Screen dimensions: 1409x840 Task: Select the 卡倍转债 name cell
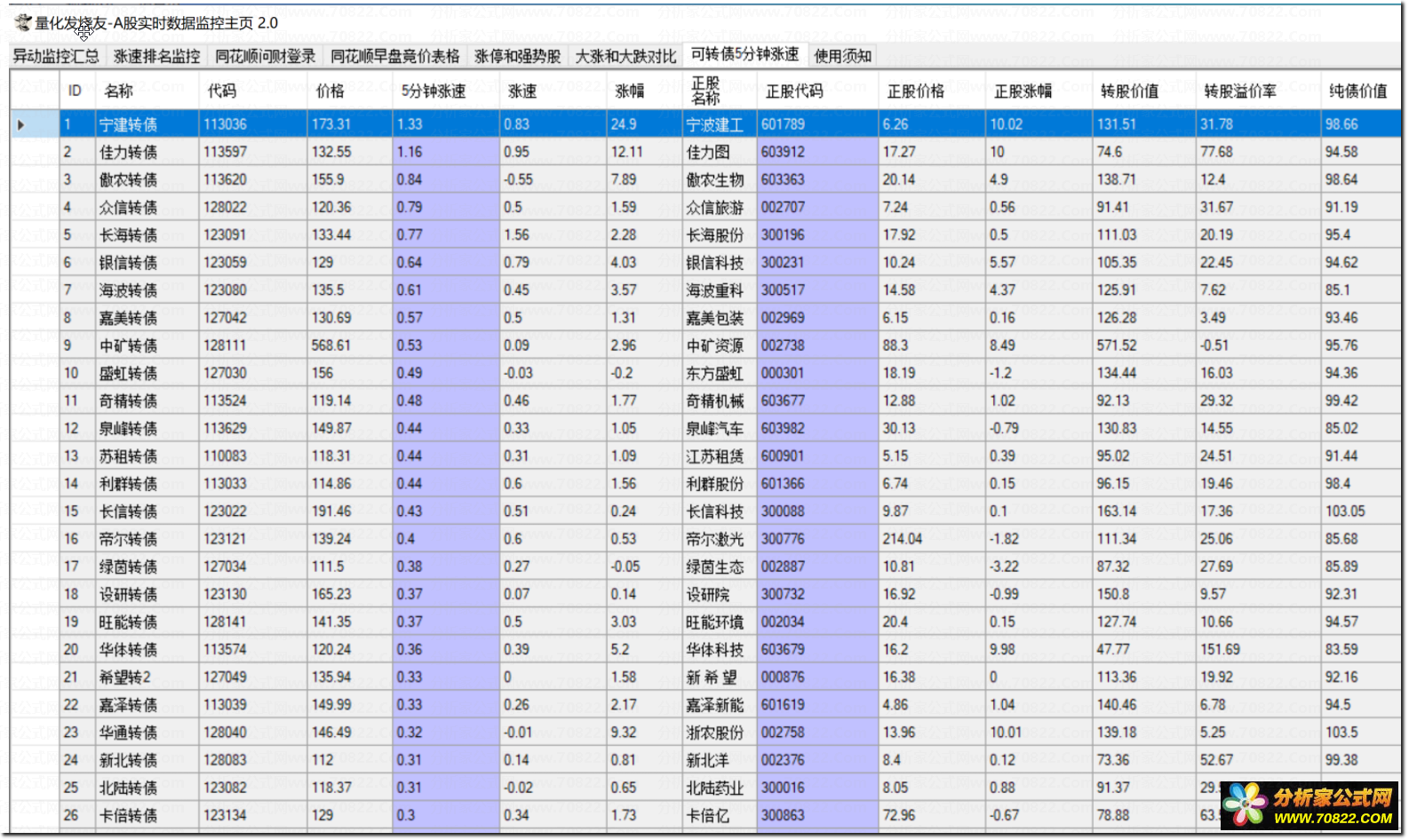coord(147,815)
